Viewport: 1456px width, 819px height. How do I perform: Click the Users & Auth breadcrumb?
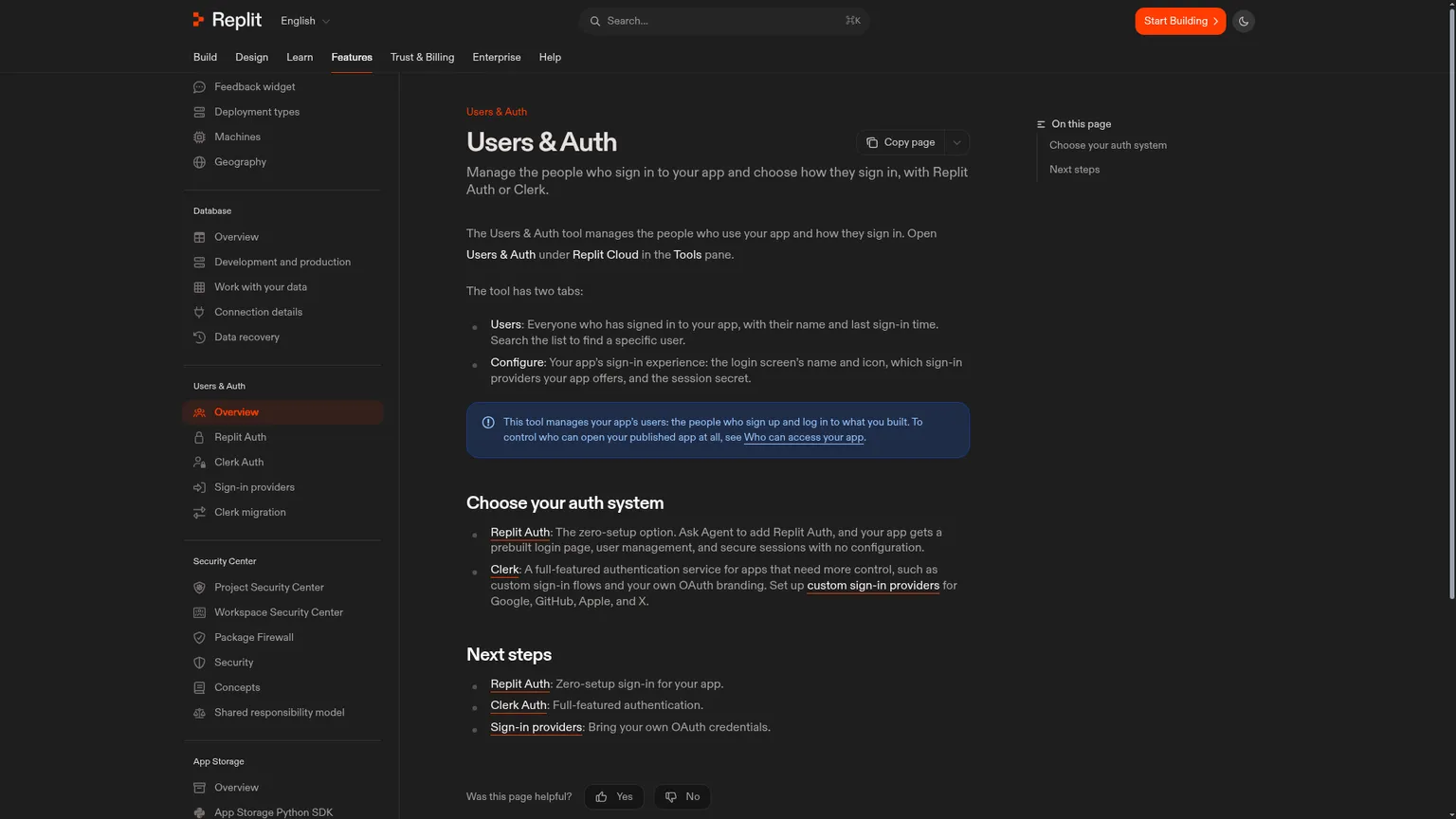pyautogui.click(x=497, y=112)
